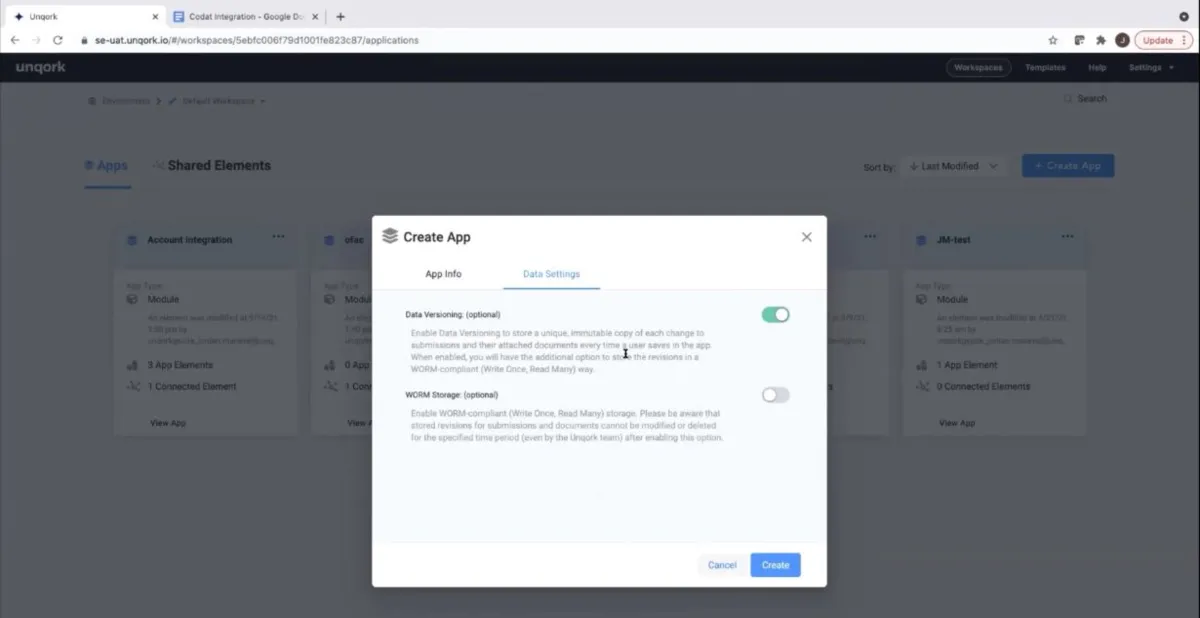1200x618 pixels.
Task: Reload the current page
Action: 58,40
